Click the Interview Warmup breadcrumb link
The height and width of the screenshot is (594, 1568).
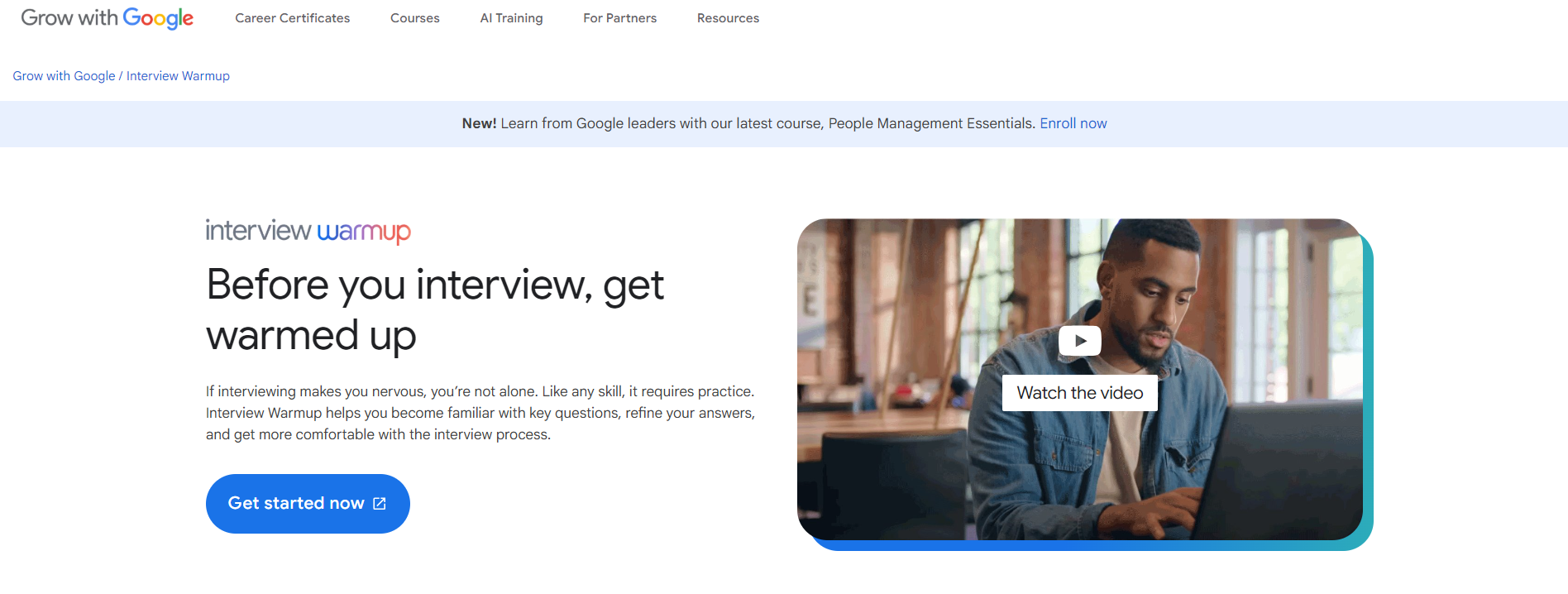point(178,76)
